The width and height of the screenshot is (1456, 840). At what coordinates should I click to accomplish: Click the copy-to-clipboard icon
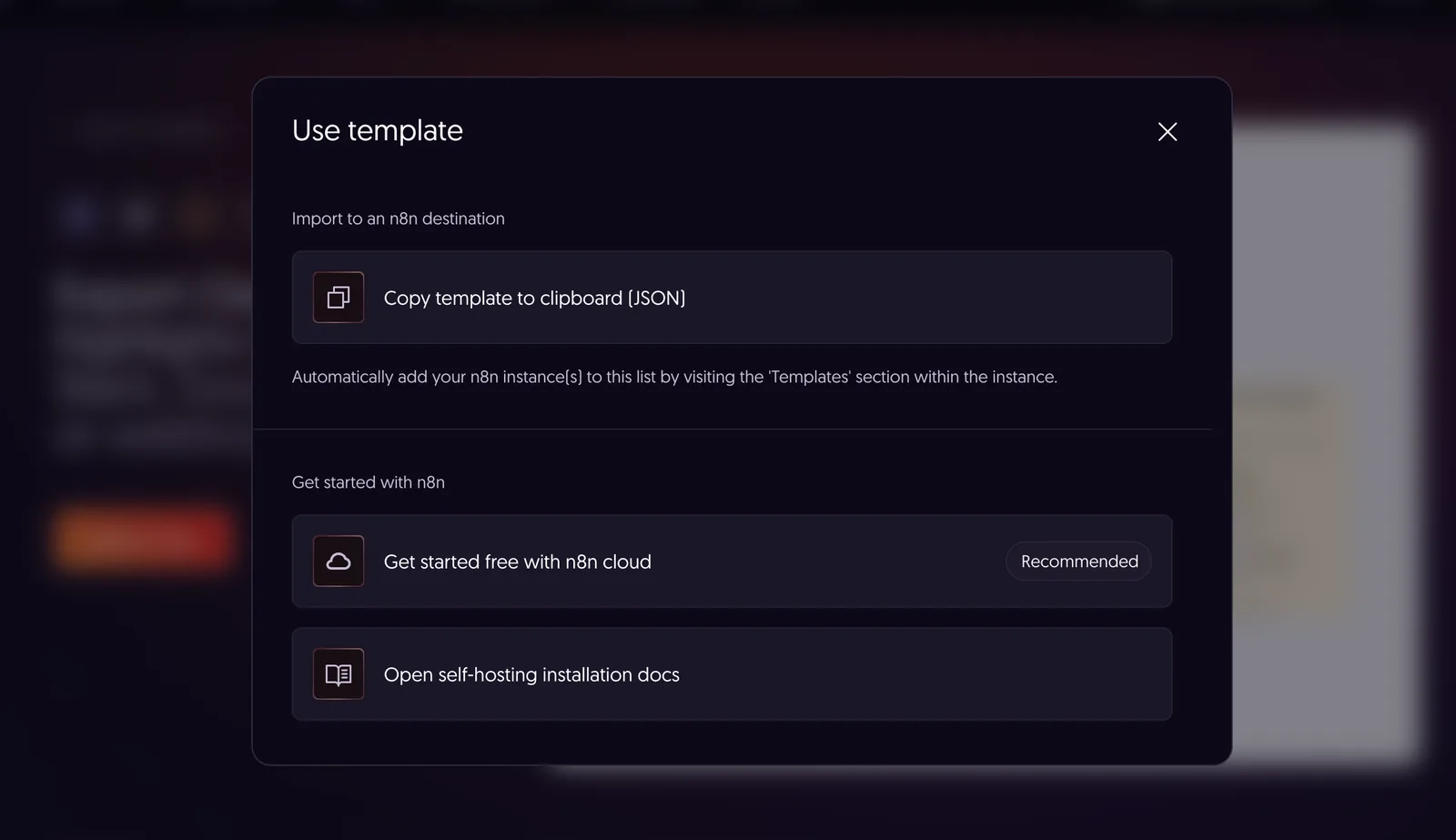(339, 298)
